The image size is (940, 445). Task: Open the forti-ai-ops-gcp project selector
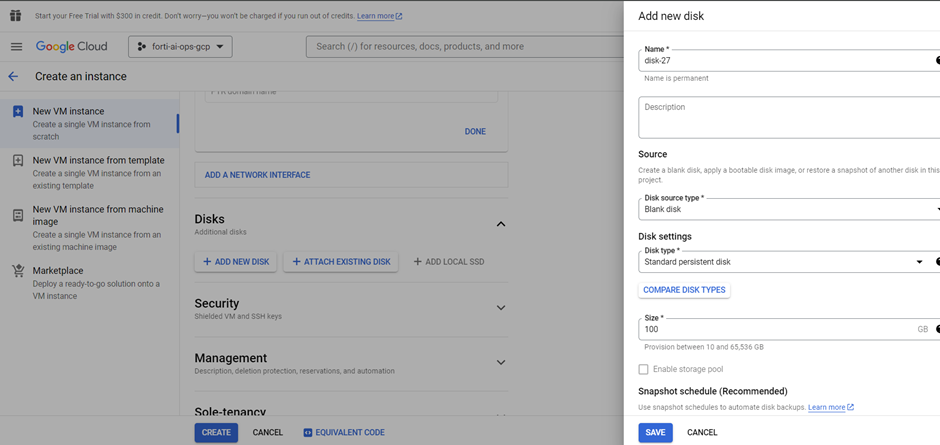[x=180, y=47]
